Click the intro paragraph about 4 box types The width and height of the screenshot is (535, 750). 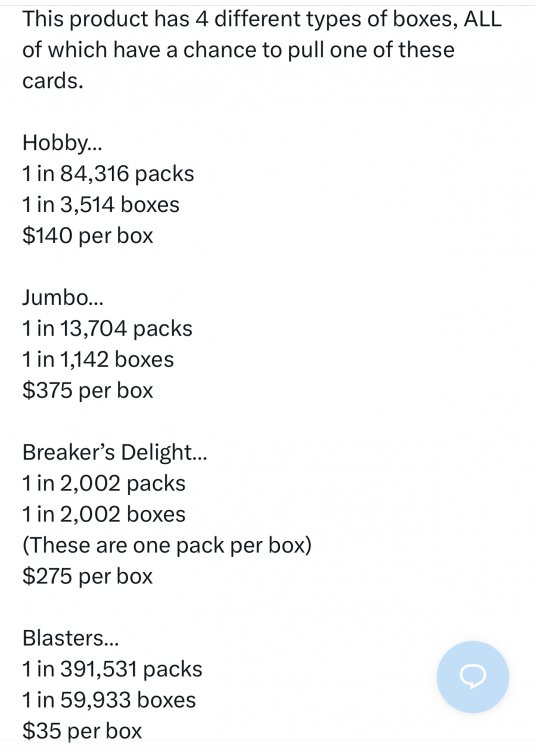[x=262, y=50]
